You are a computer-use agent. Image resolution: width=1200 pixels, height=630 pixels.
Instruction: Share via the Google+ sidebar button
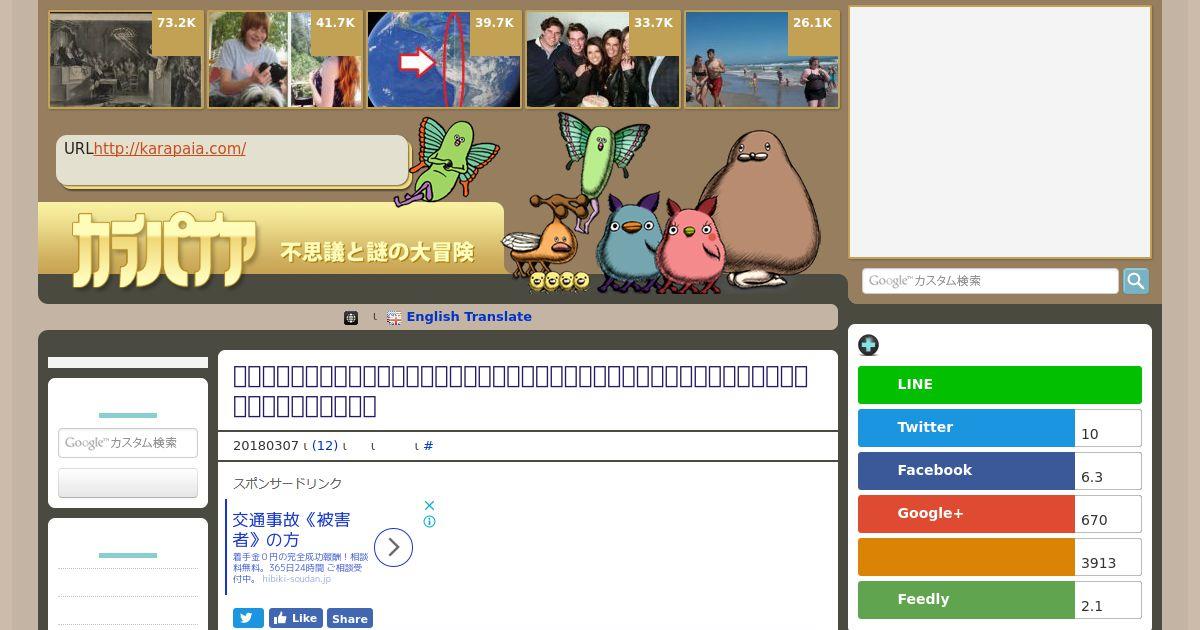[x=966, y=514]
